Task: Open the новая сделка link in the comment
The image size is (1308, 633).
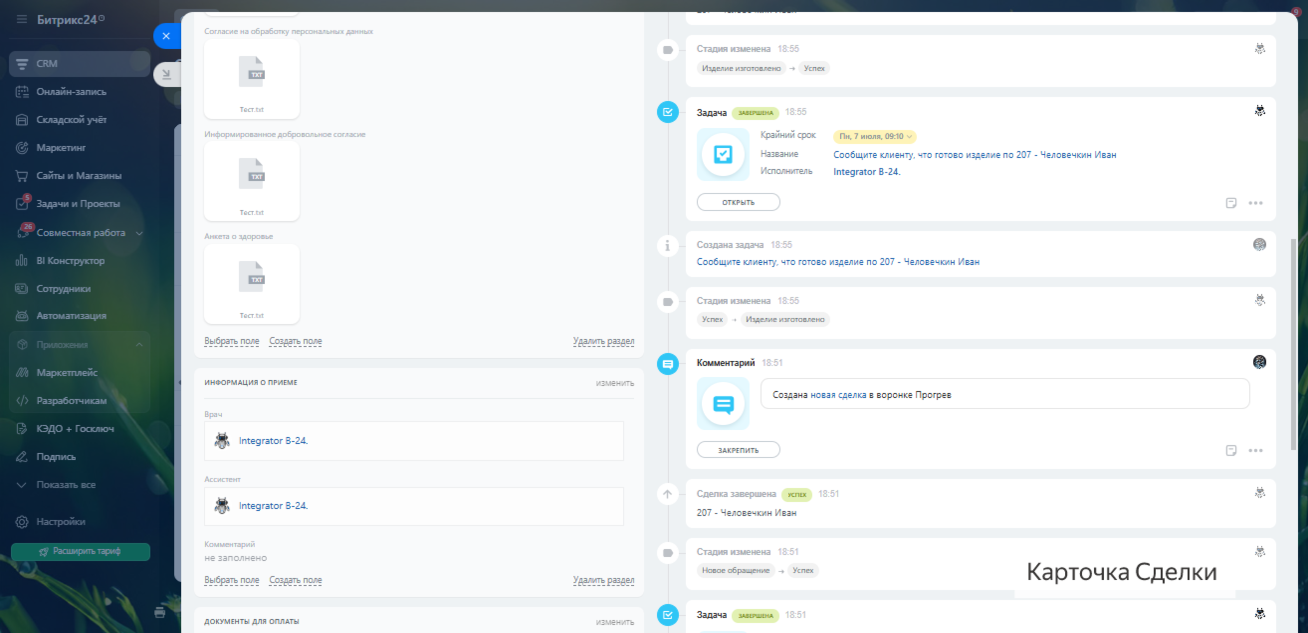Action: (838, 395)
